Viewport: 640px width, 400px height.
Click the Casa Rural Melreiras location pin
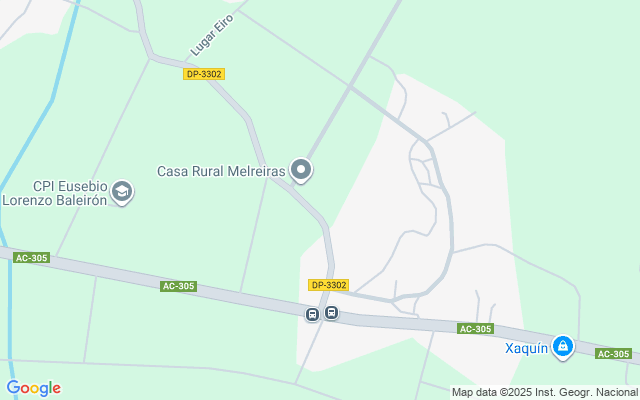click(x=301, y=170)
